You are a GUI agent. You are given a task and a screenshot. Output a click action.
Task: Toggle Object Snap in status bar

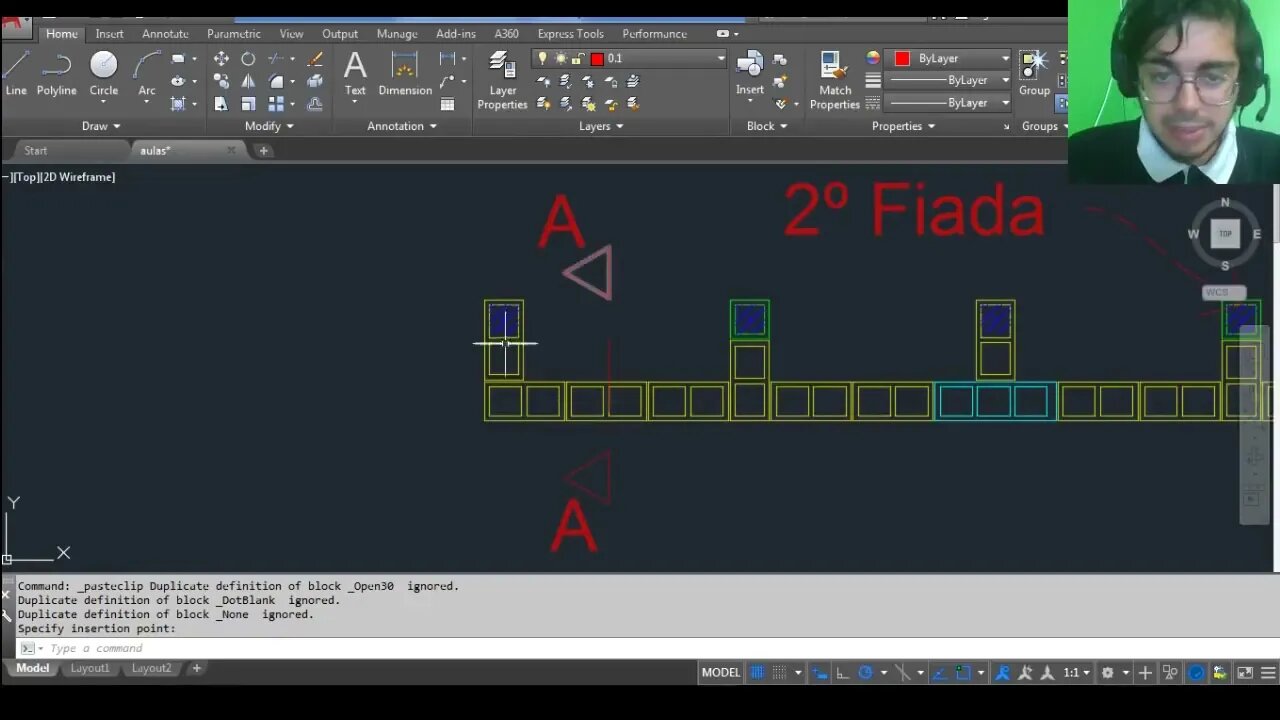click(964, 673)
